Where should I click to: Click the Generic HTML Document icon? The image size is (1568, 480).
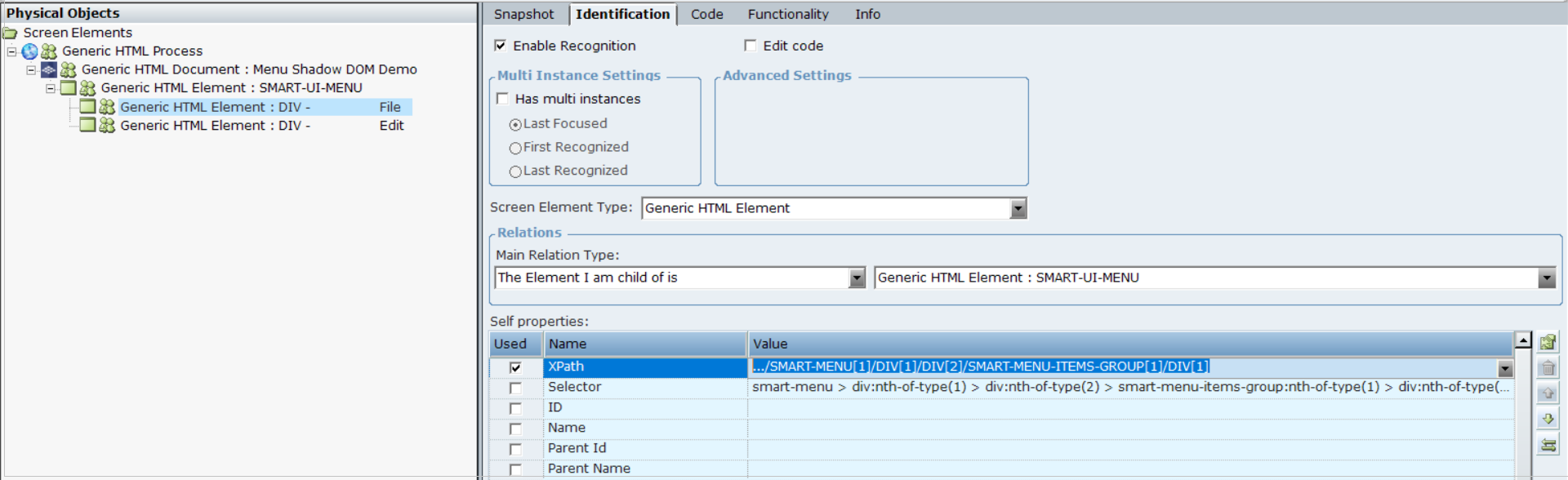coord(49,70)
